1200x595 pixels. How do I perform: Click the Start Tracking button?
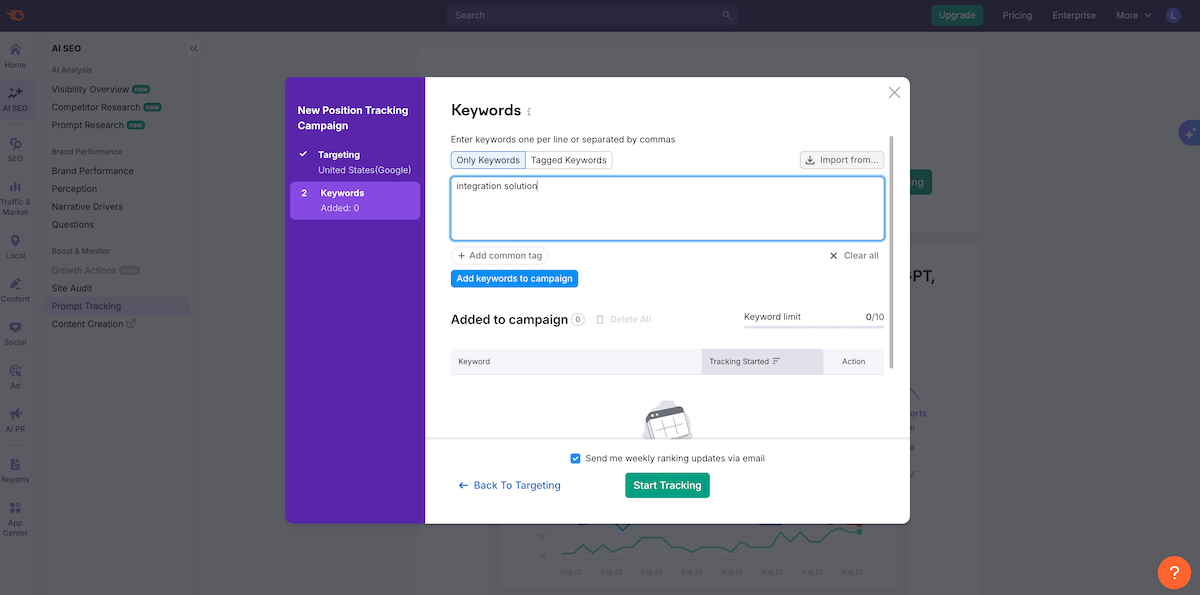coord(667,485)
